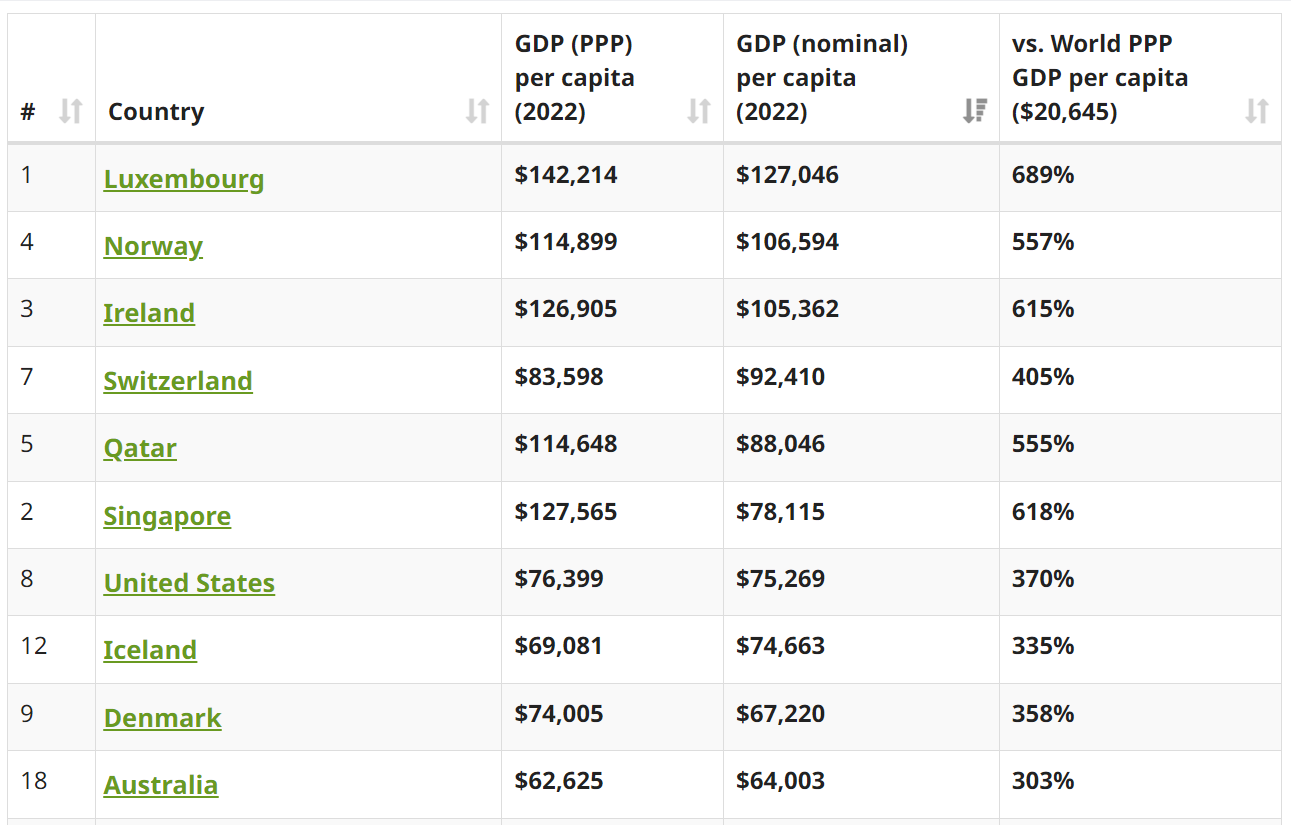
Task: Follow the Ireland link
Action: (x=149, y=313)
